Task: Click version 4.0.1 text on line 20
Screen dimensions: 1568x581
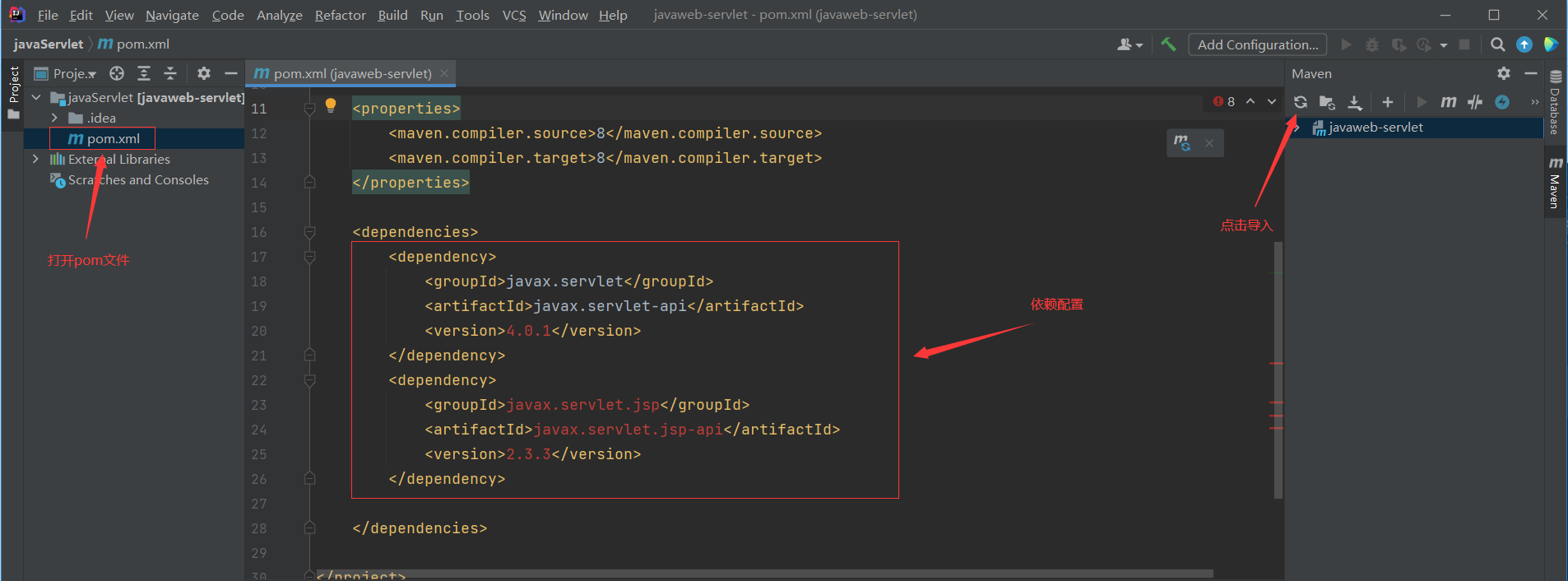Action: [x=528, y=331]
